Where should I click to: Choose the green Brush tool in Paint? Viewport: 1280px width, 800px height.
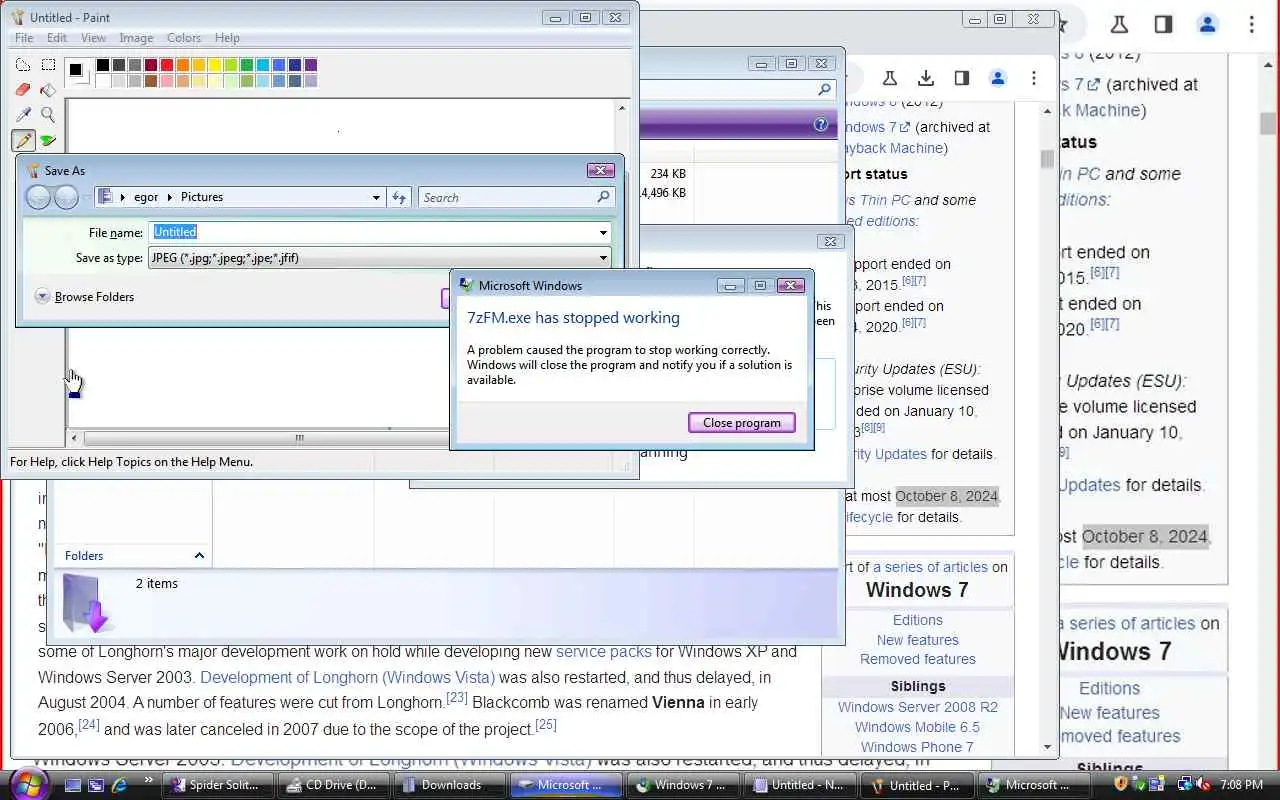(x=48, y=141)
